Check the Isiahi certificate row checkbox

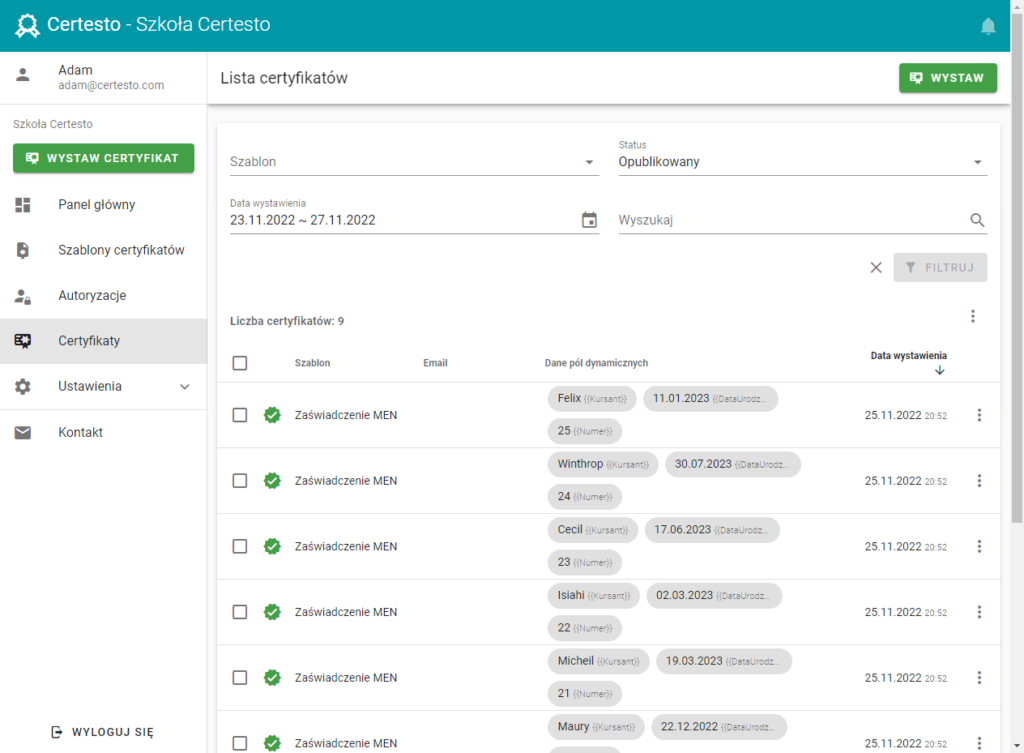click(240, 612)
